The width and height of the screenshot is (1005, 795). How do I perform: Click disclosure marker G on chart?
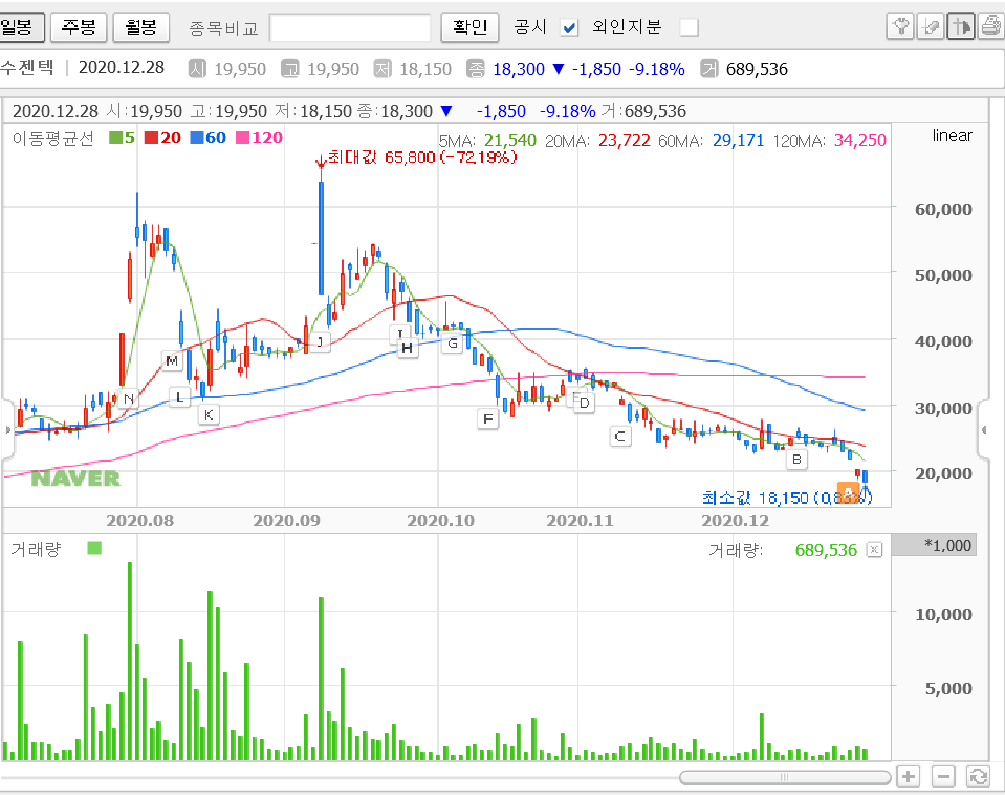coord(453,343)
